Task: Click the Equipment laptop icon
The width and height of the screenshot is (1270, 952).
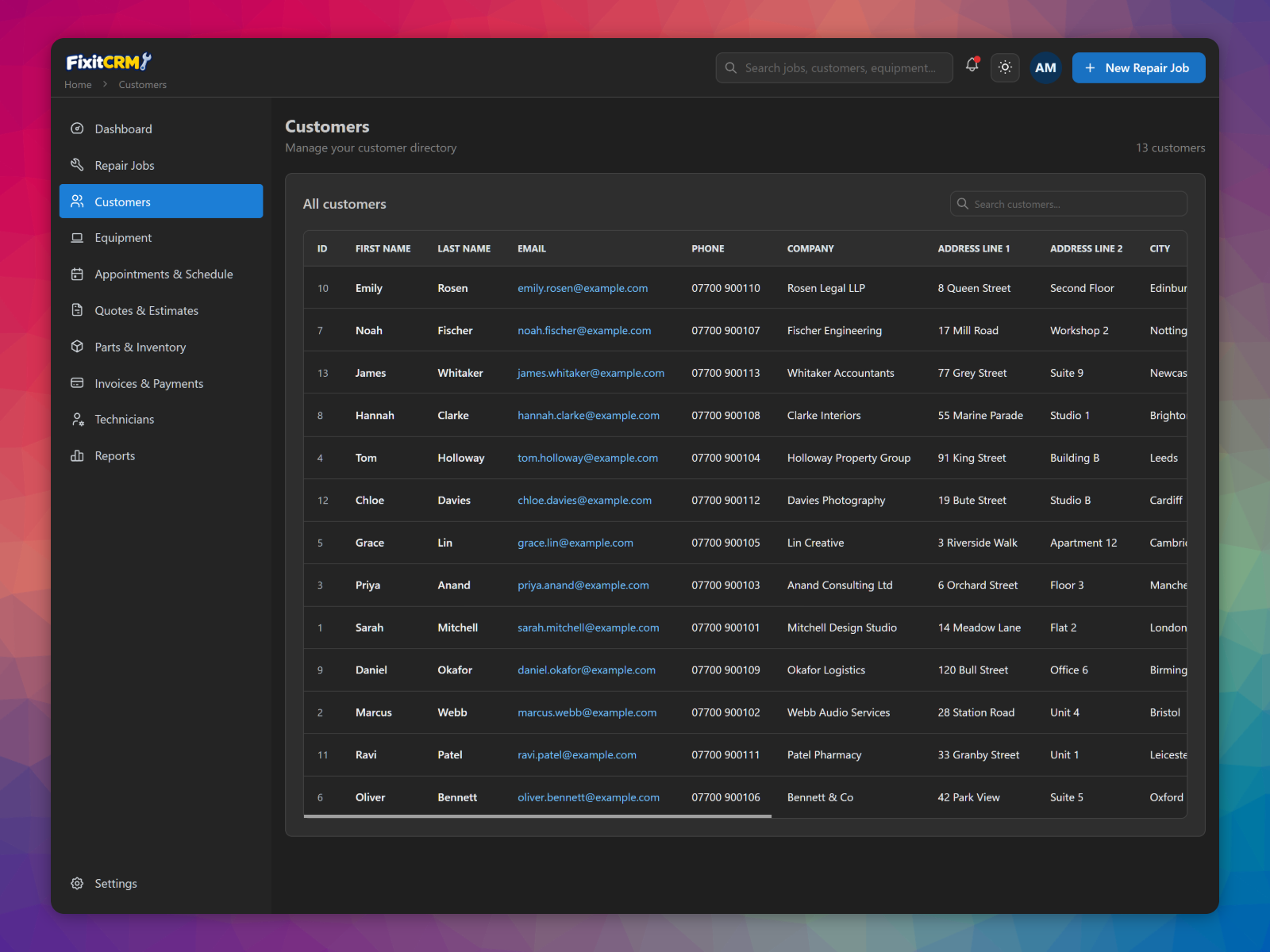Action: point(77,238)
